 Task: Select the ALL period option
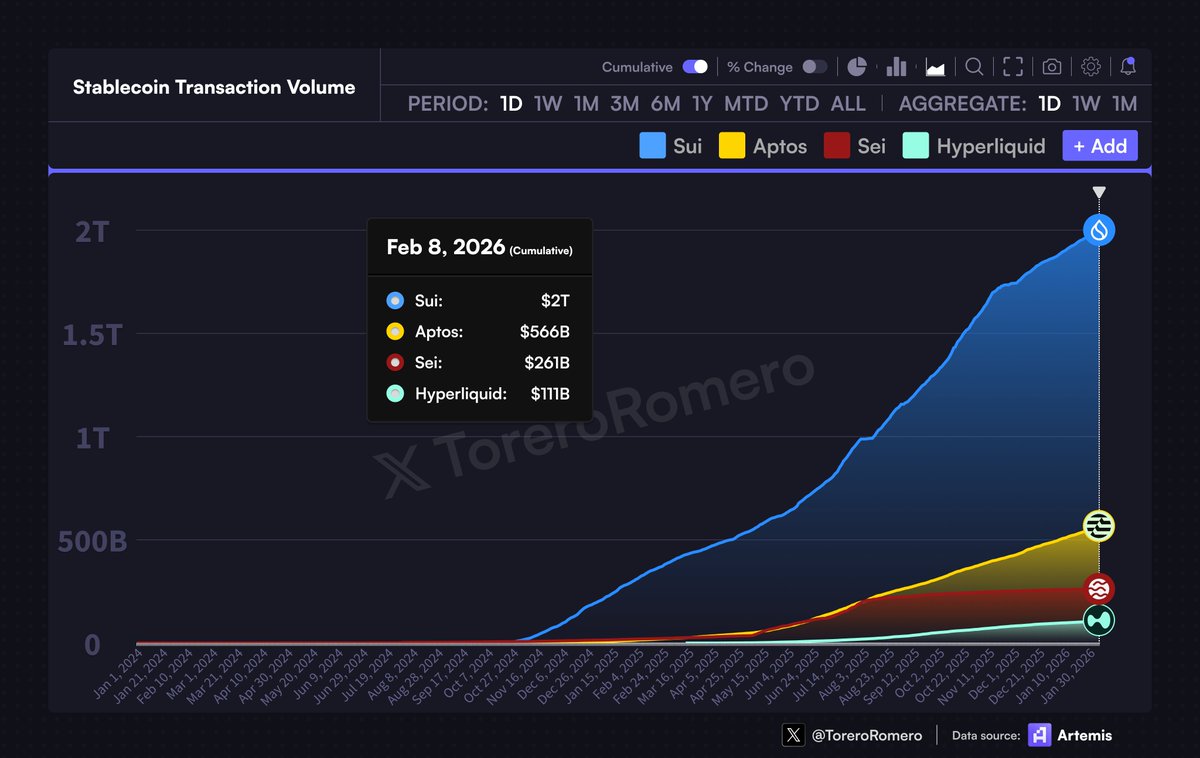(x=848, y=104)
